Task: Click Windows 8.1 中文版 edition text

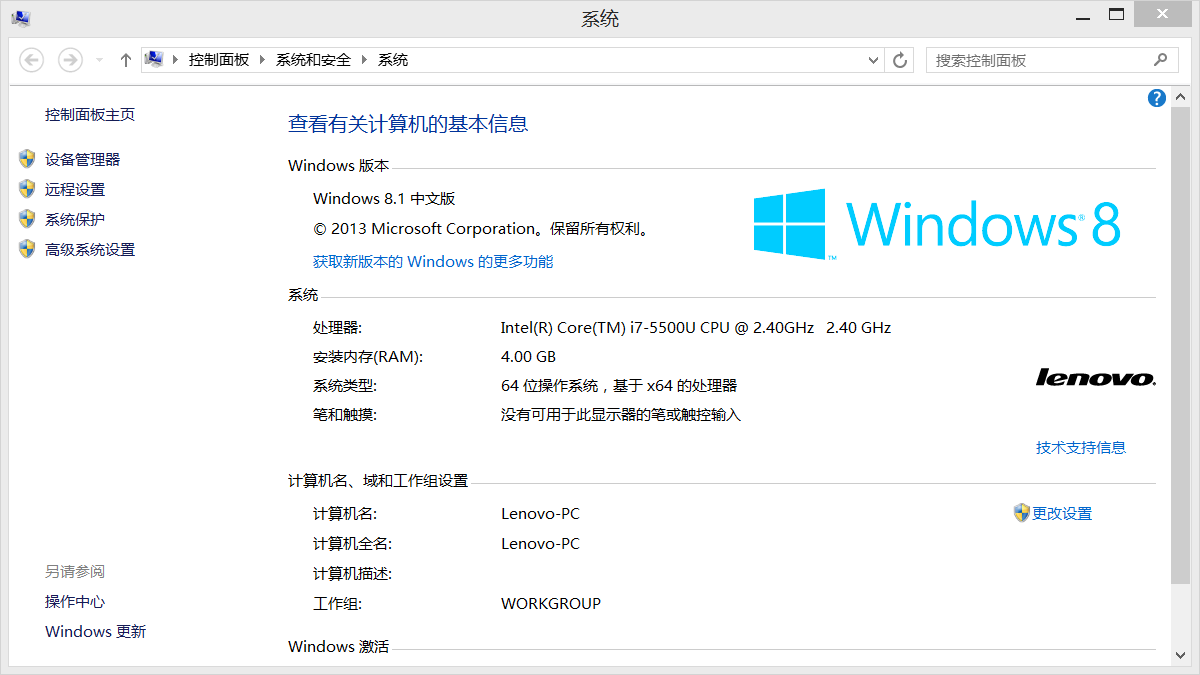Action: coord(384,199)
